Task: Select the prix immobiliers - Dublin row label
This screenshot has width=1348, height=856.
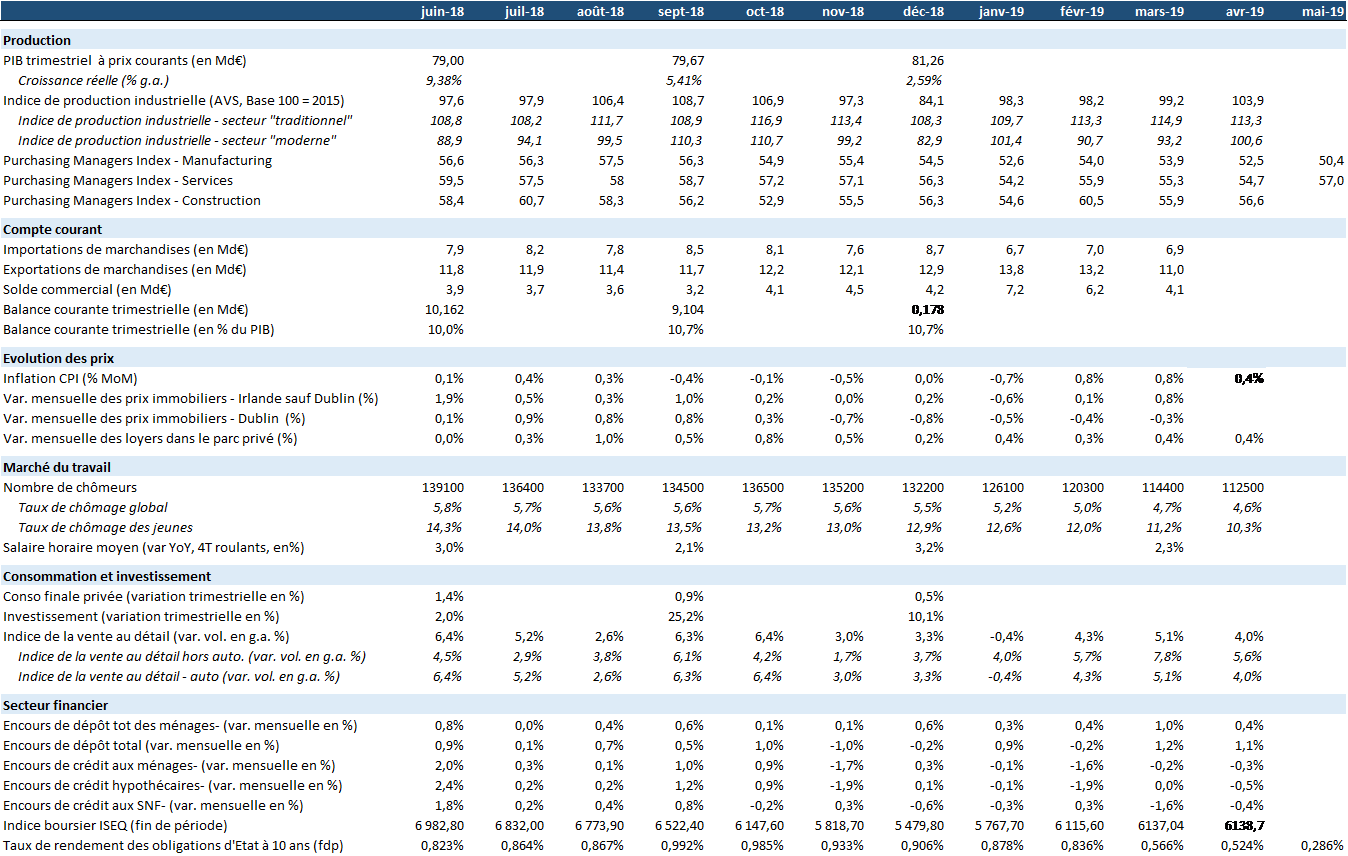Action: (x=154, y=419)
